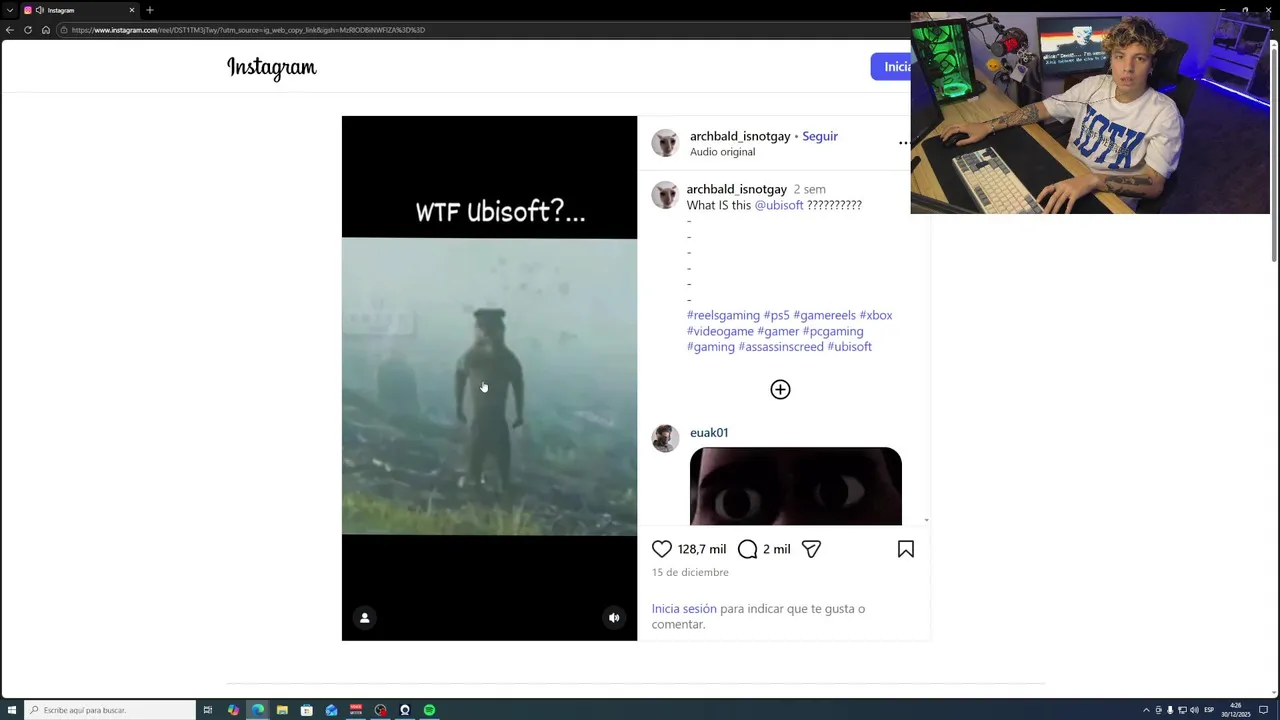Open the #reelsgaming hashtag
Viewport: 1280px width, 720px height.
pyautogui.click(x=723, y=315)
